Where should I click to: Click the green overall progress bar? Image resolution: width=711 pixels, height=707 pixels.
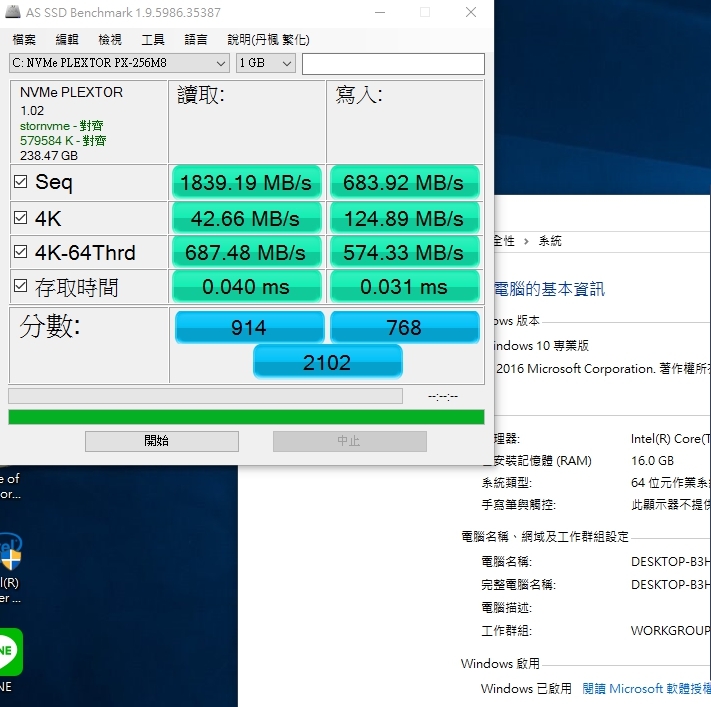[246, 417]
